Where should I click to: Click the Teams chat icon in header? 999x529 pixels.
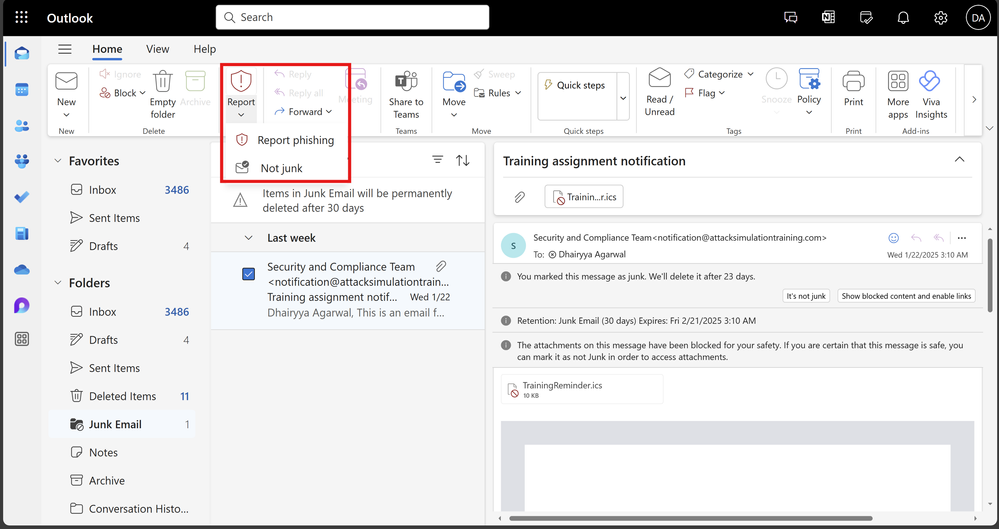pos(791,18)
